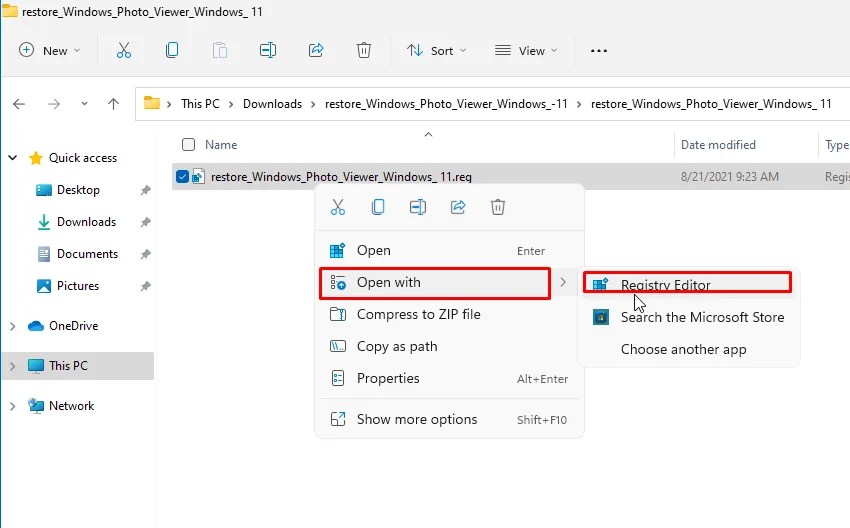The height and width of the screenshot is (528, 850).
Task: Click the chevron after Downloads in address bar
Action: 313,104
